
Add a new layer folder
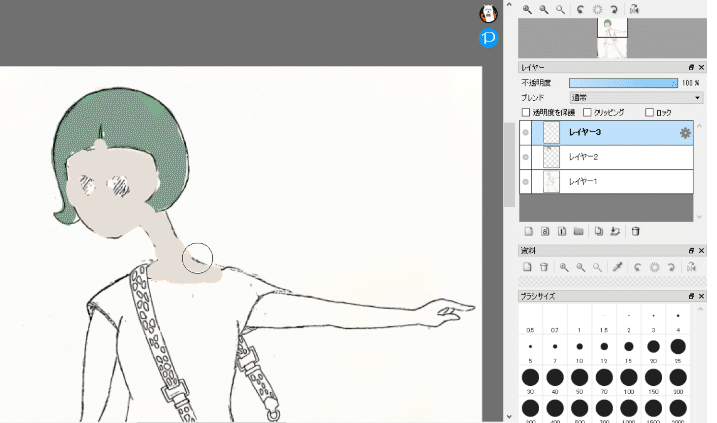pyautogui.click(x=578, y=231)
